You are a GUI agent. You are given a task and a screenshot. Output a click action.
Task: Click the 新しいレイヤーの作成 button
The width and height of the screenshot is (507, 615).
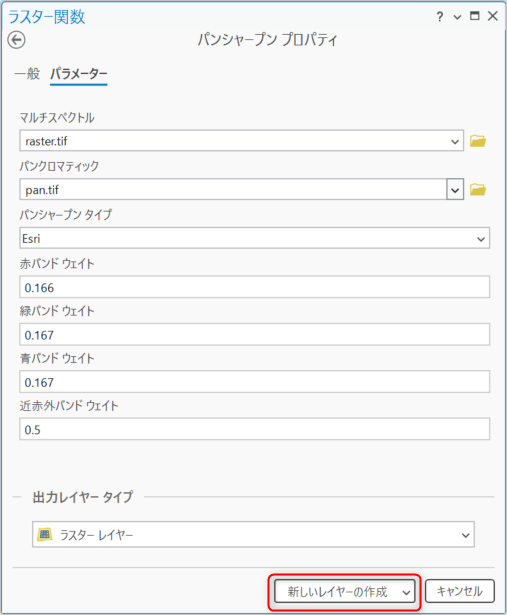pyautogui.click(x=337, y=591)
